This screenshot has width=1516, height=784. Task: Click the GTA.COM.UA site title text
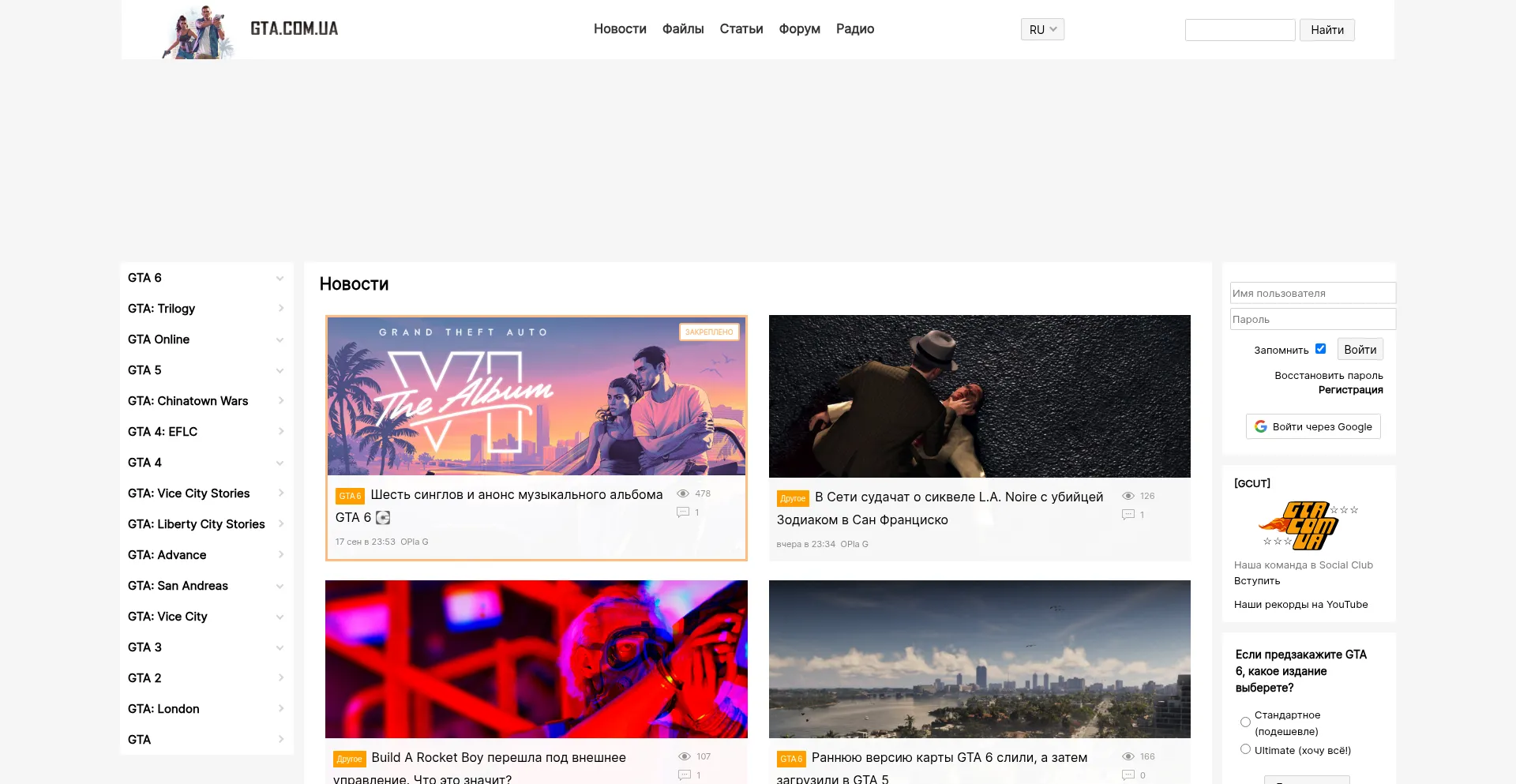pyautogui.click(x=295, y=28)
